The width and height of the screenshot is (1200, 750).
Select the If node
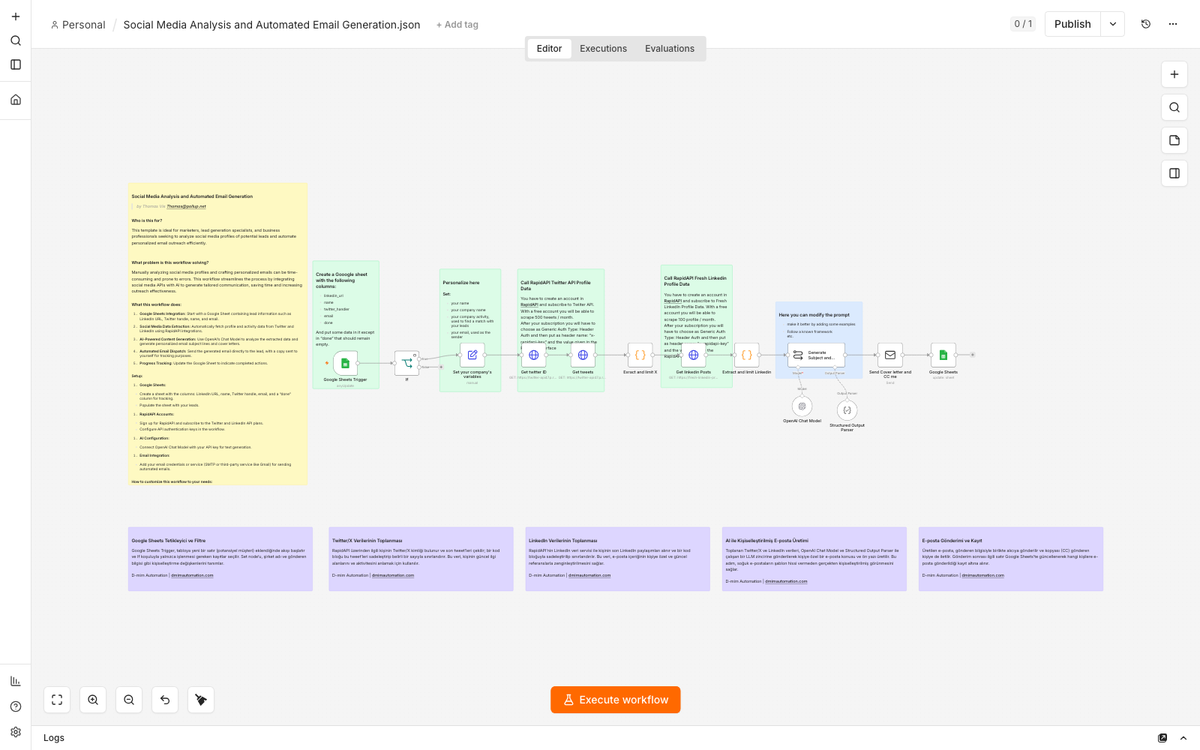coord(407,363)
